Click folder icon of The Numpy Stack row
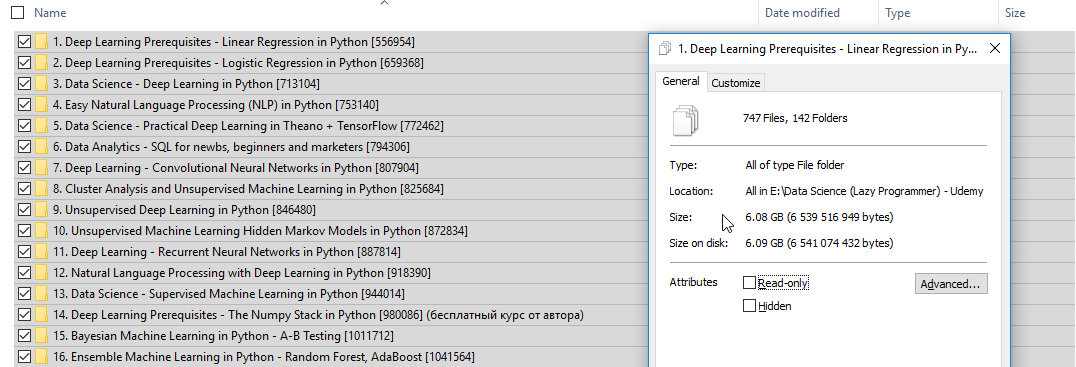 (41, 315)
